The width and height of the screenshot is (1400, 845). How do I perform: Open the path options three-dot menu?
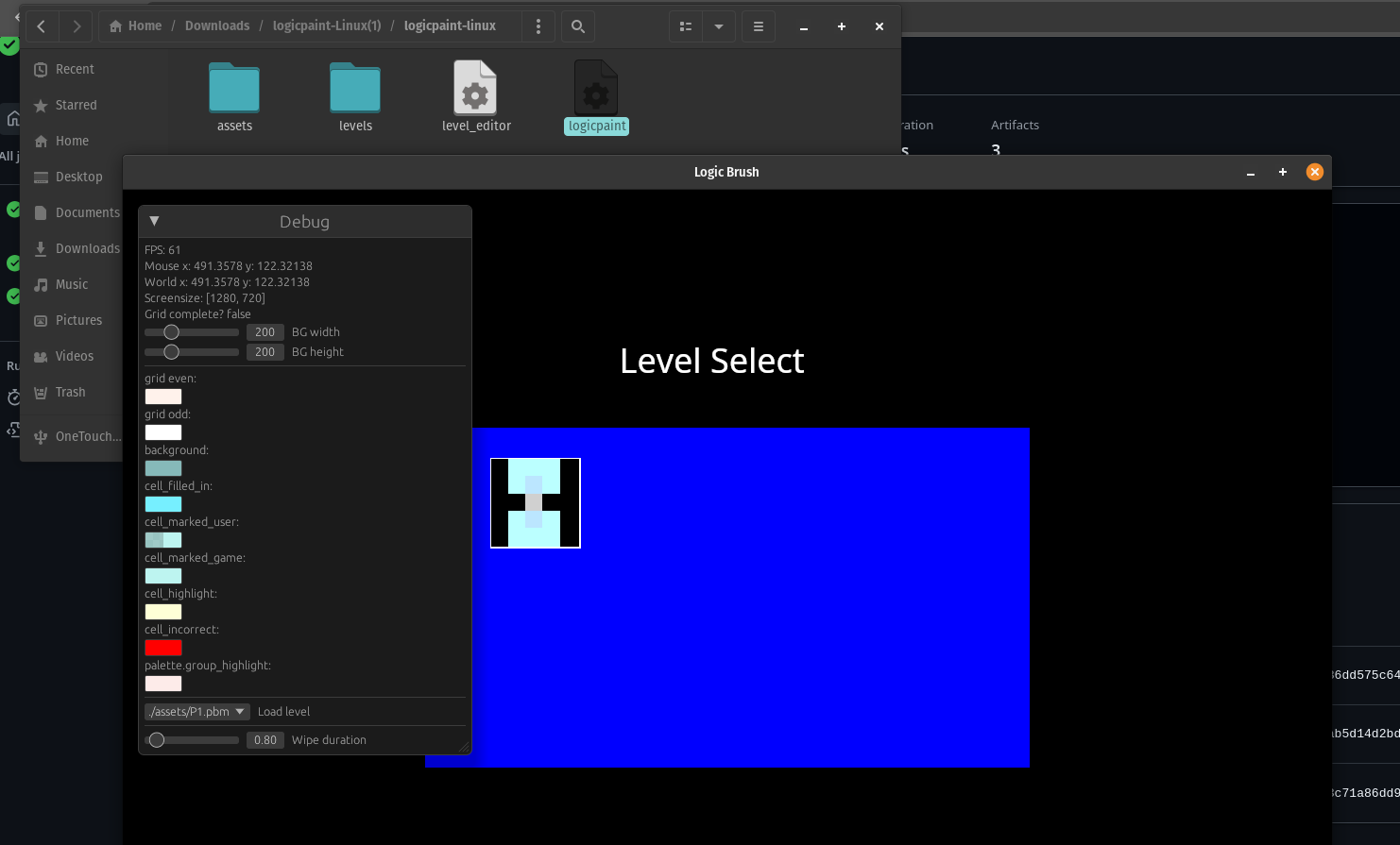(x=538, y=26)
